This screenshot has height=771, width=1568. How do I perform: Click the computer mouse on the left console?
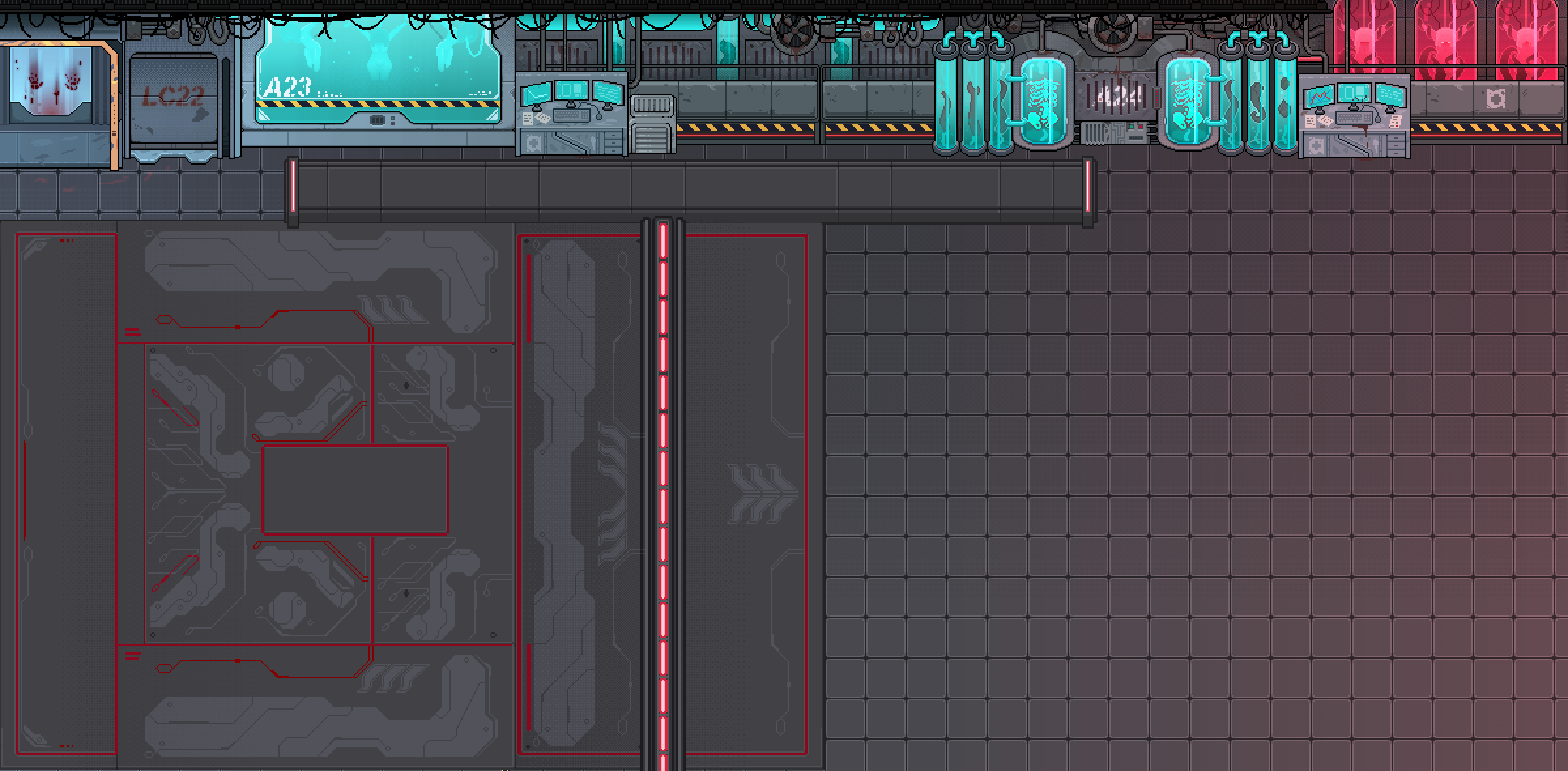(x=599, y=117)
